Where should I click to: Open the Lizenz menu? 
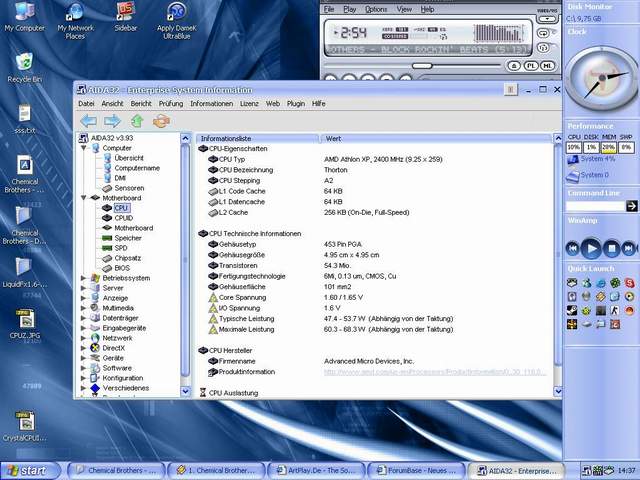pyautogui.click(x=249, y=104)
